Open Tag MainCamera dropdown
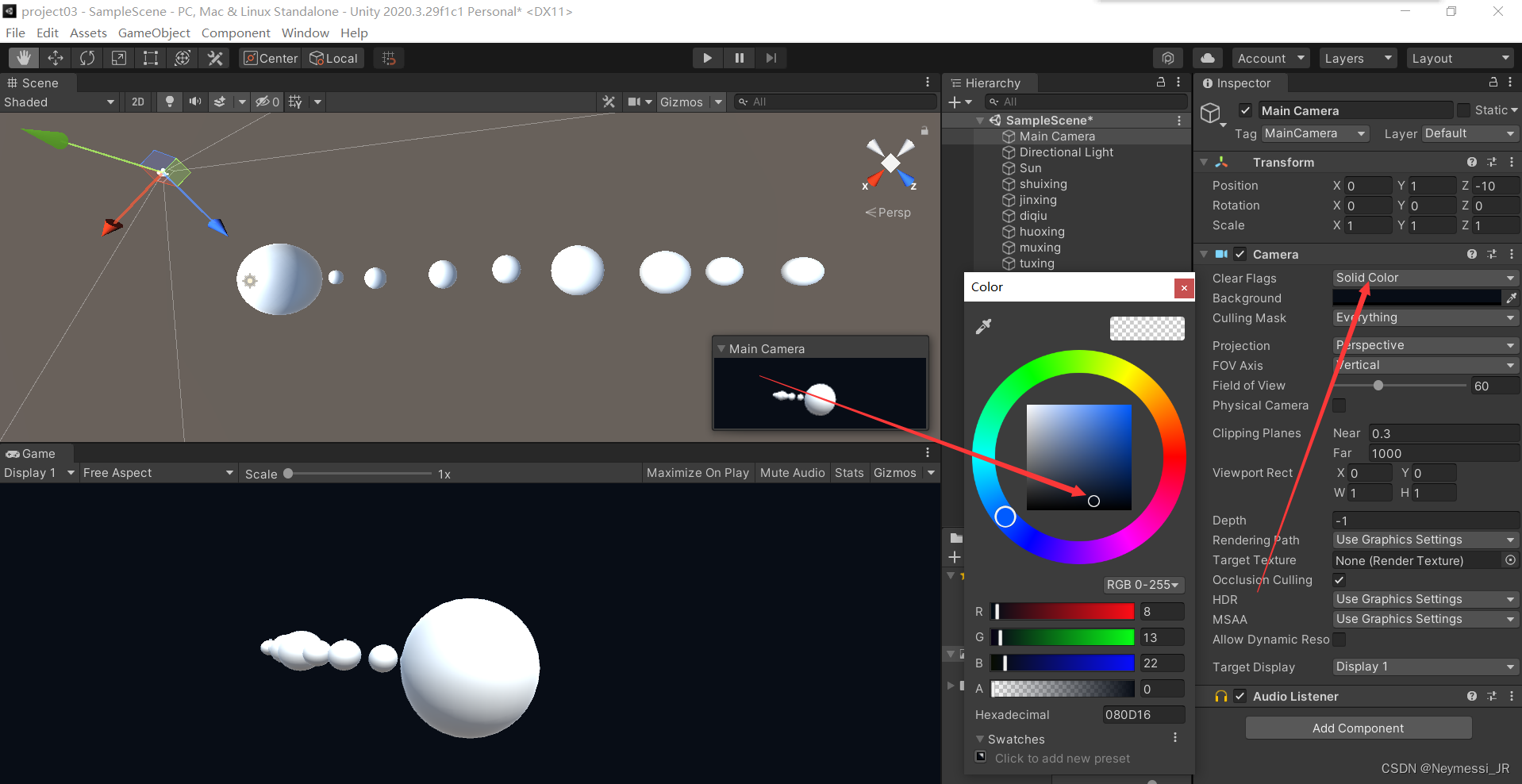The width and height of the screenshot is (1522, 784). [1316, 133]
